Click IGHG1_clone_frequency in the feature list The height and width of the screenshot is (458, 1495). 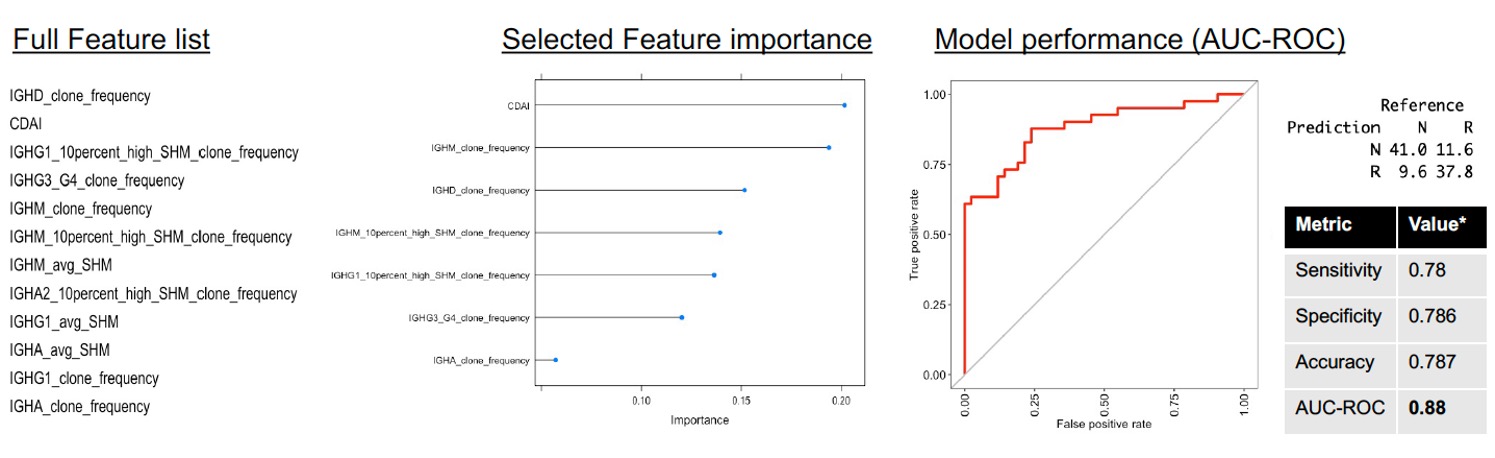pyautogui.click(x=84, y=379)
